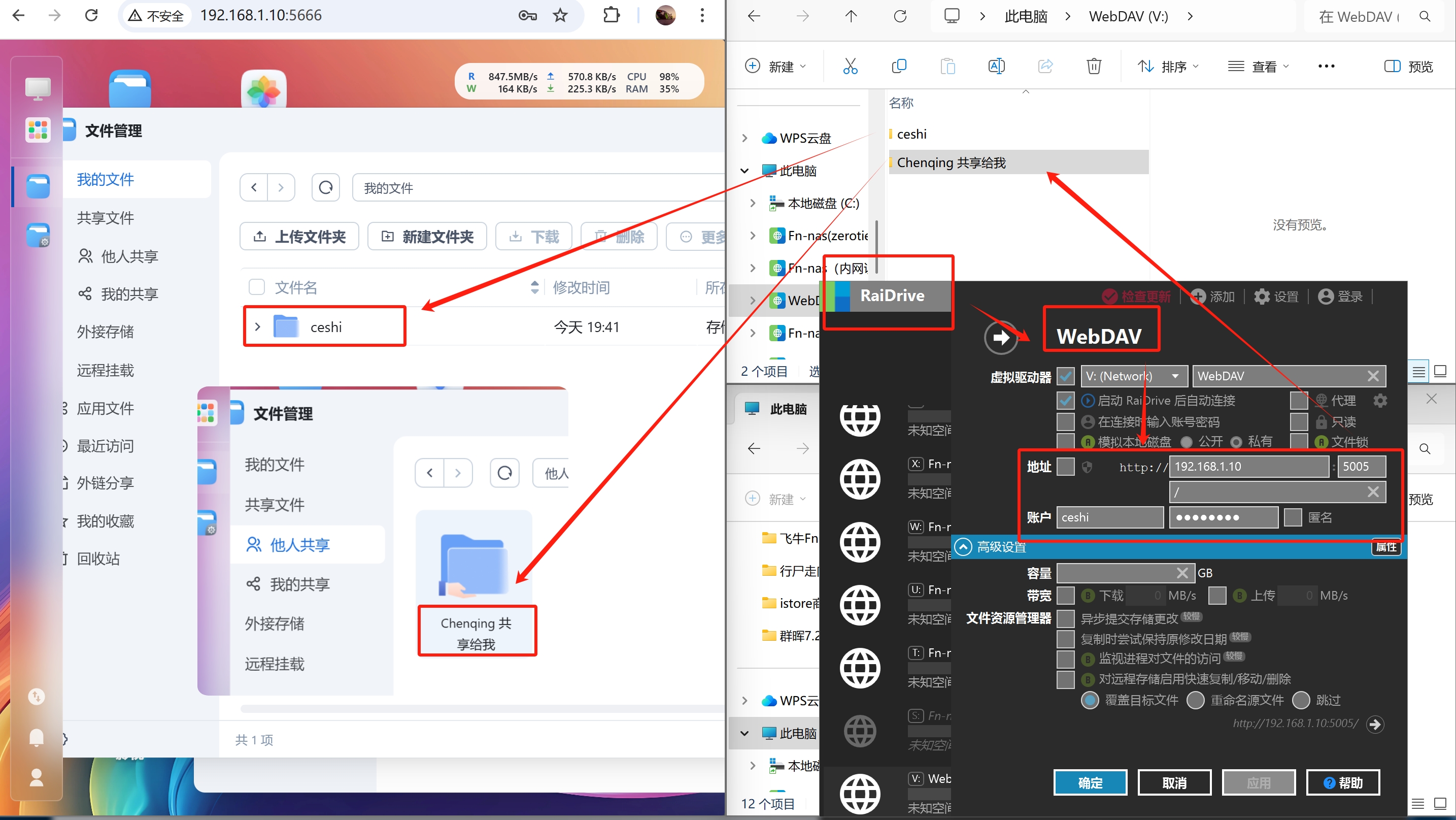Click Add in RaiDrive header
The width and height of the screenshot is (1456, 820).
tap(1212, 296)
